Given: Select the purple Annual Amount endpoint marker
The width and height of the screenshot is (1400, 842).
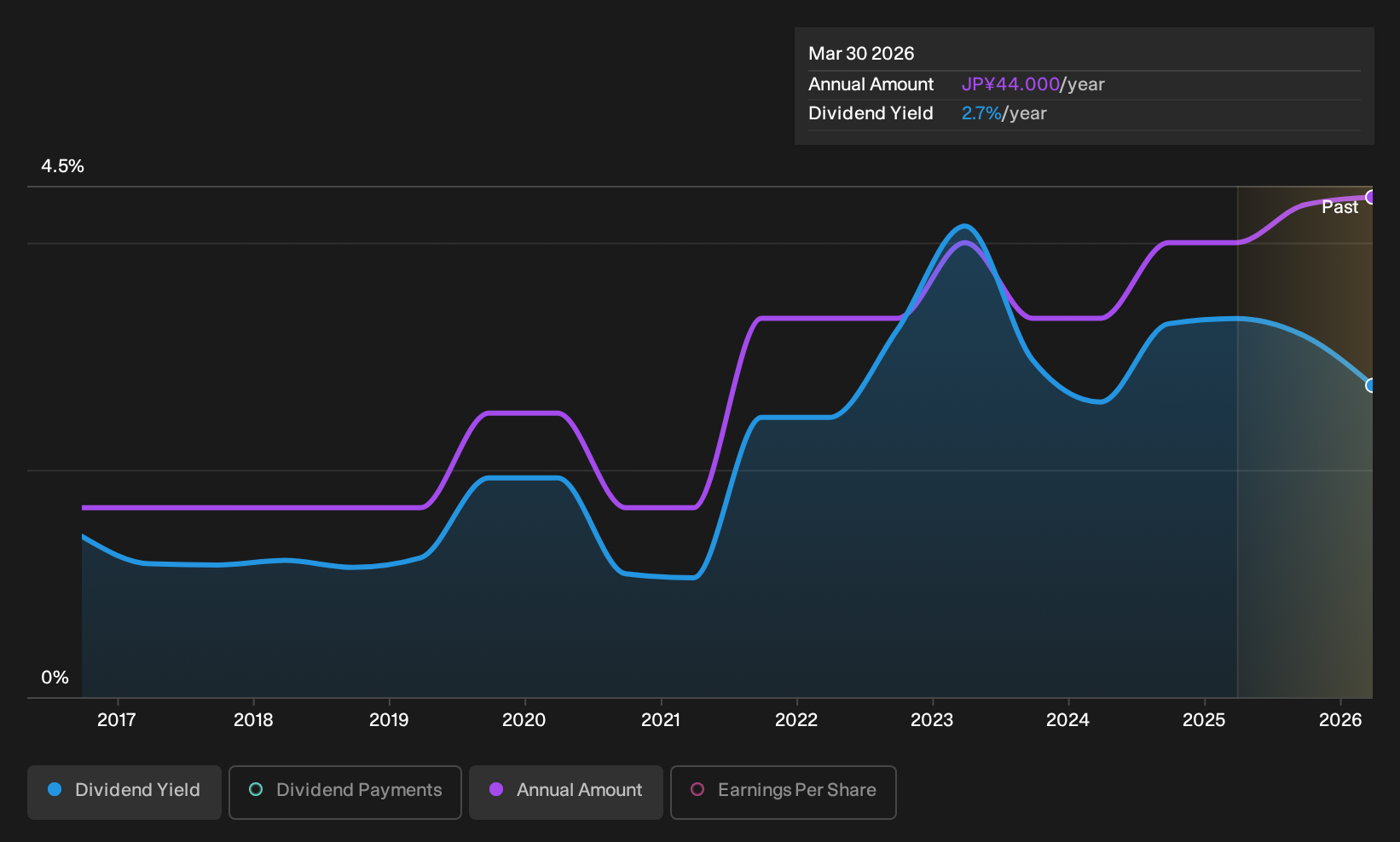Looking at the screenshot, I should 1371,197.
